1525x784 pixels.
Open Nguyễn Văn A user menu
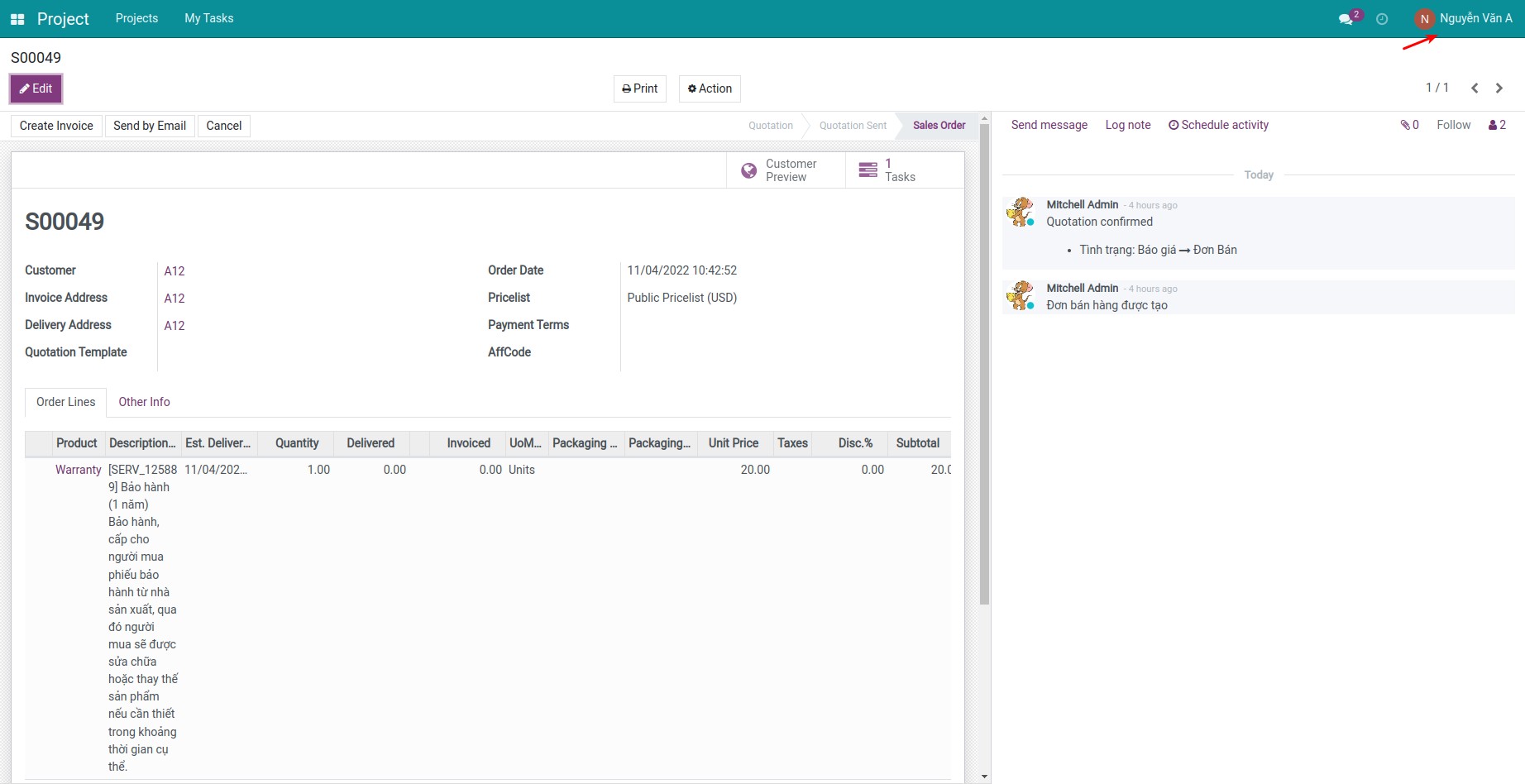point(1475,18)
